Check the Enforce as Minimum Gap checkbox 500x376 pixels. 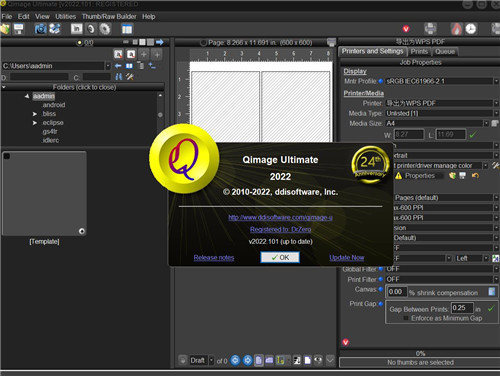(x=406, y=318)
